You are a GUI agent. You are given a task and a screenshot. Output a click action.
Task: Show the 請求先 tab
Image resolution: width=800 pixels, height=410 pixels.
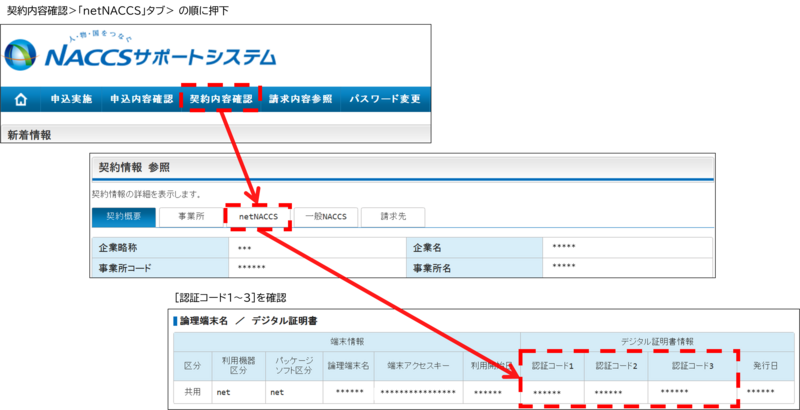(391, 216)
